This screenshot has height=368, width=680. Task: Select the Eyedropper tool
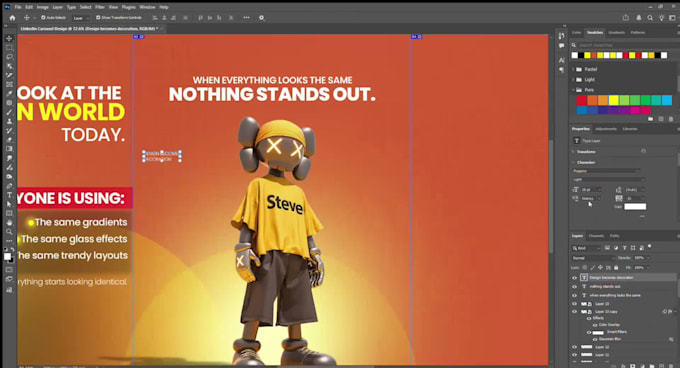[9, 94]
